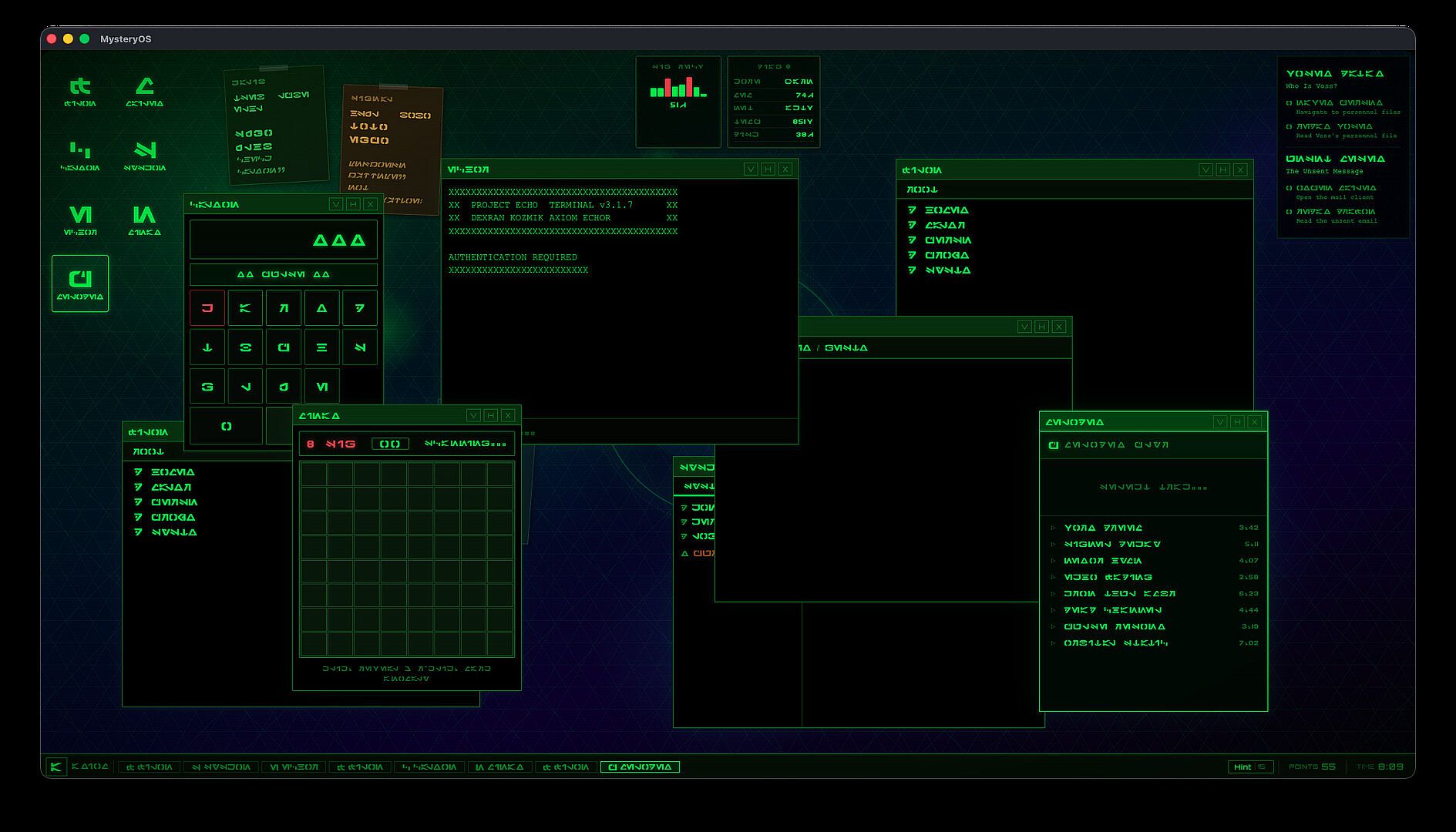Open the terminal desktop icon

[79, 219]
